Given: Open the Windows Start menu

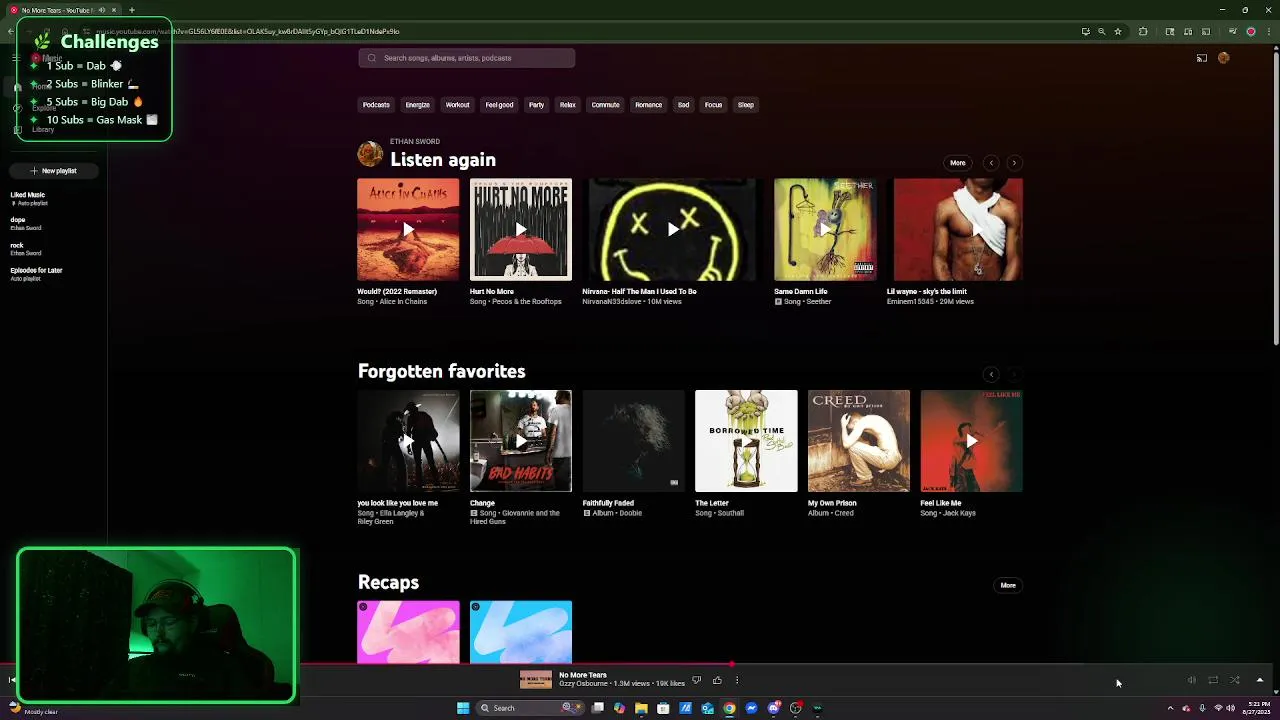Looking at the screenshot, I should [x=463, y=708].
